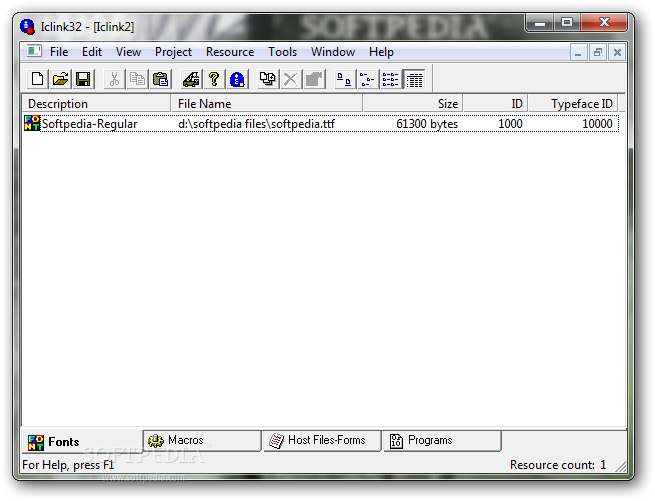The image size is (655, 501).
Task: Close the inner Iclink2 document window
Action: click(x=617, y=53)
